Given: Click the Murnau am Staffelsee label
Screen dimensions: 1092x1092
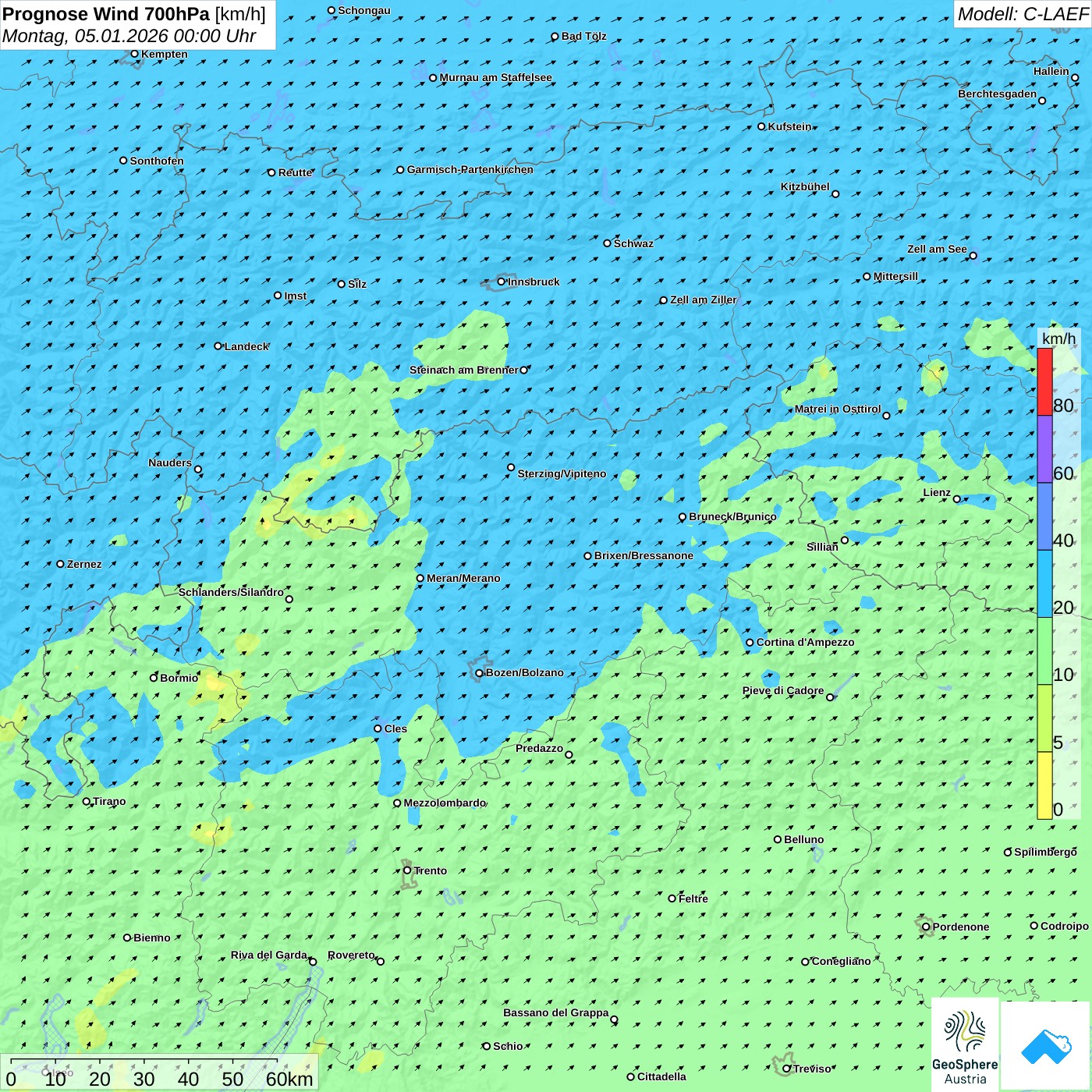Looking at the screenshot, I should [x=495, y=77].
